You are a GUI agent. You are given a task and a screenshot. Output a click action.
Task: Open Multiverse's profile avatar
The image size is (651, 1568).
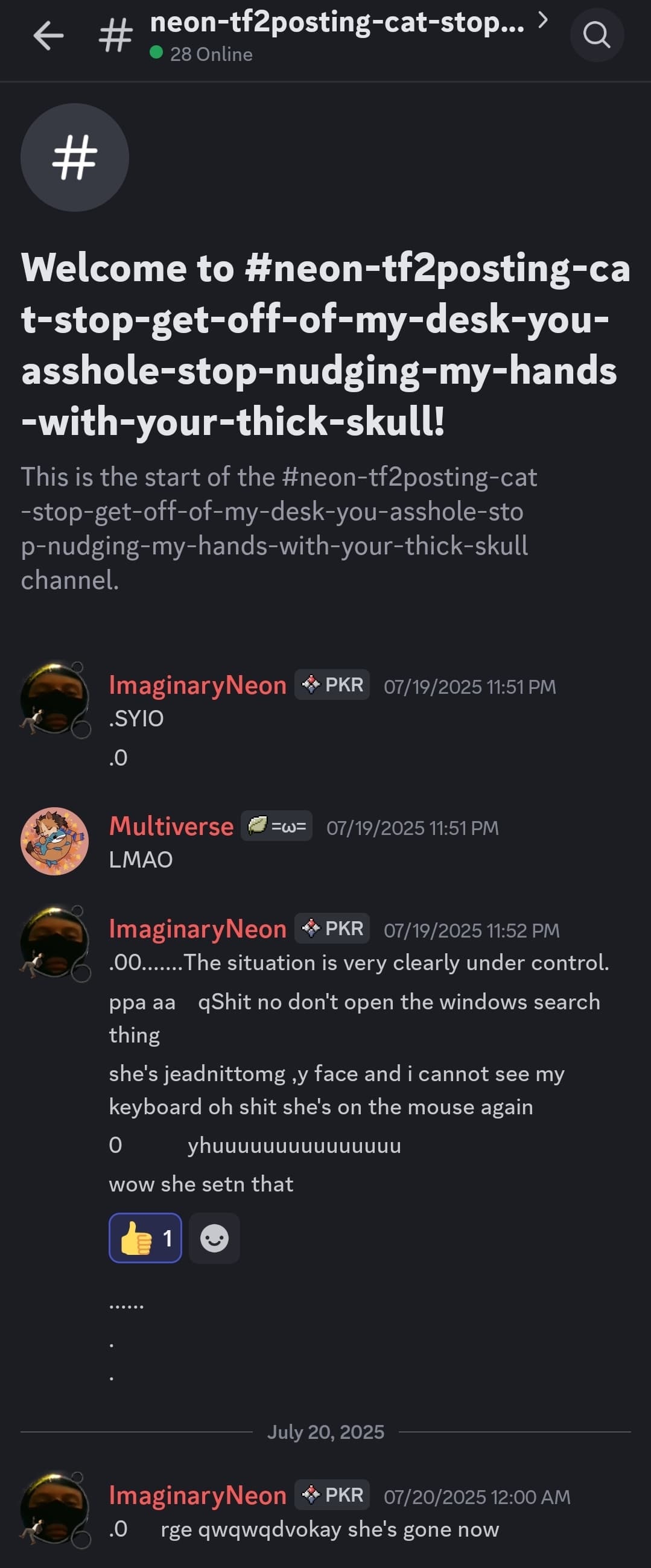[x=55, y=841]
